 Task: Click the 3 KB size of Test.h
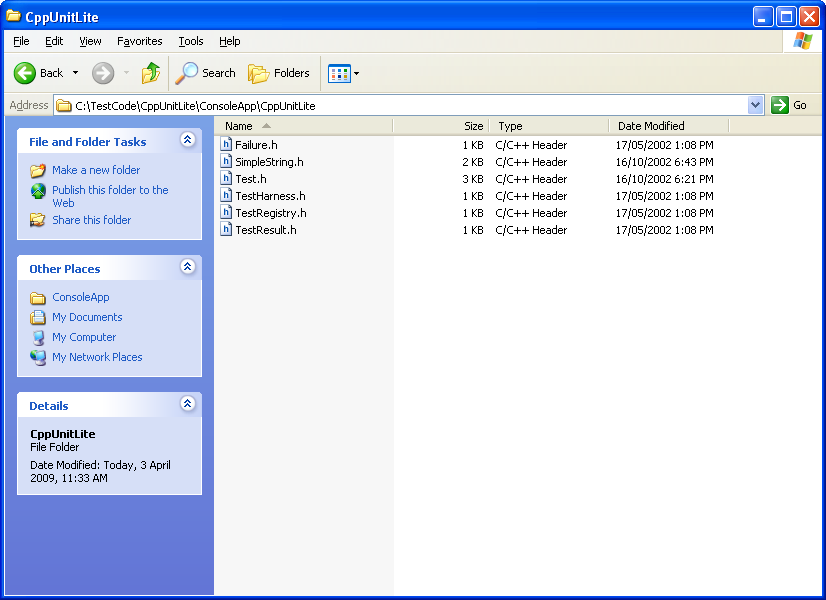tap(473, 179)
